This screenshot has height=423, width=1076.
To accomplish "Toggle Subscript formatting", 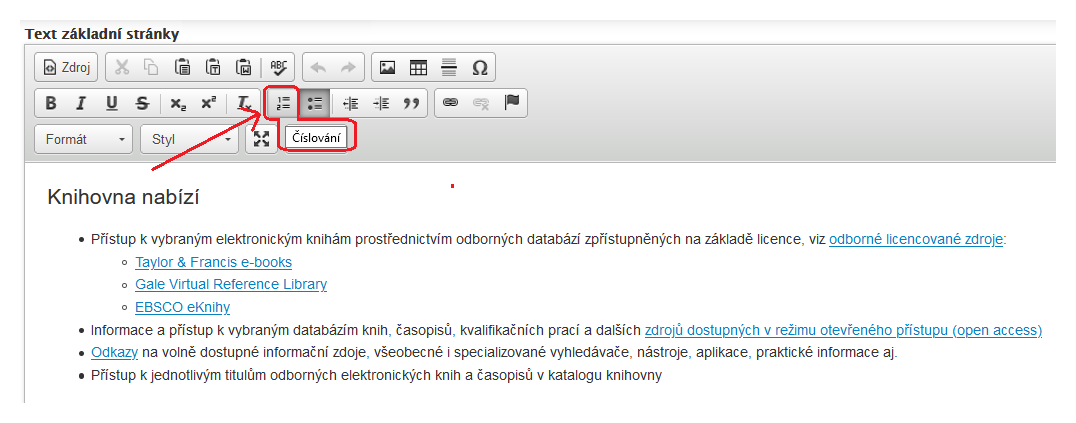I will tap(178, 103).
